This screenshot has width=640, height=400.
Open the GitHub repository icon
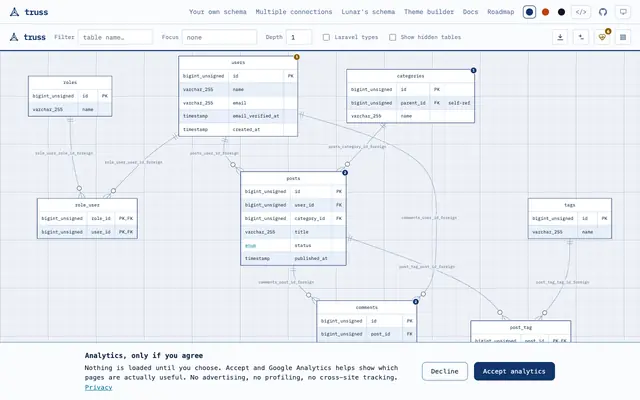tap(603, 12)
